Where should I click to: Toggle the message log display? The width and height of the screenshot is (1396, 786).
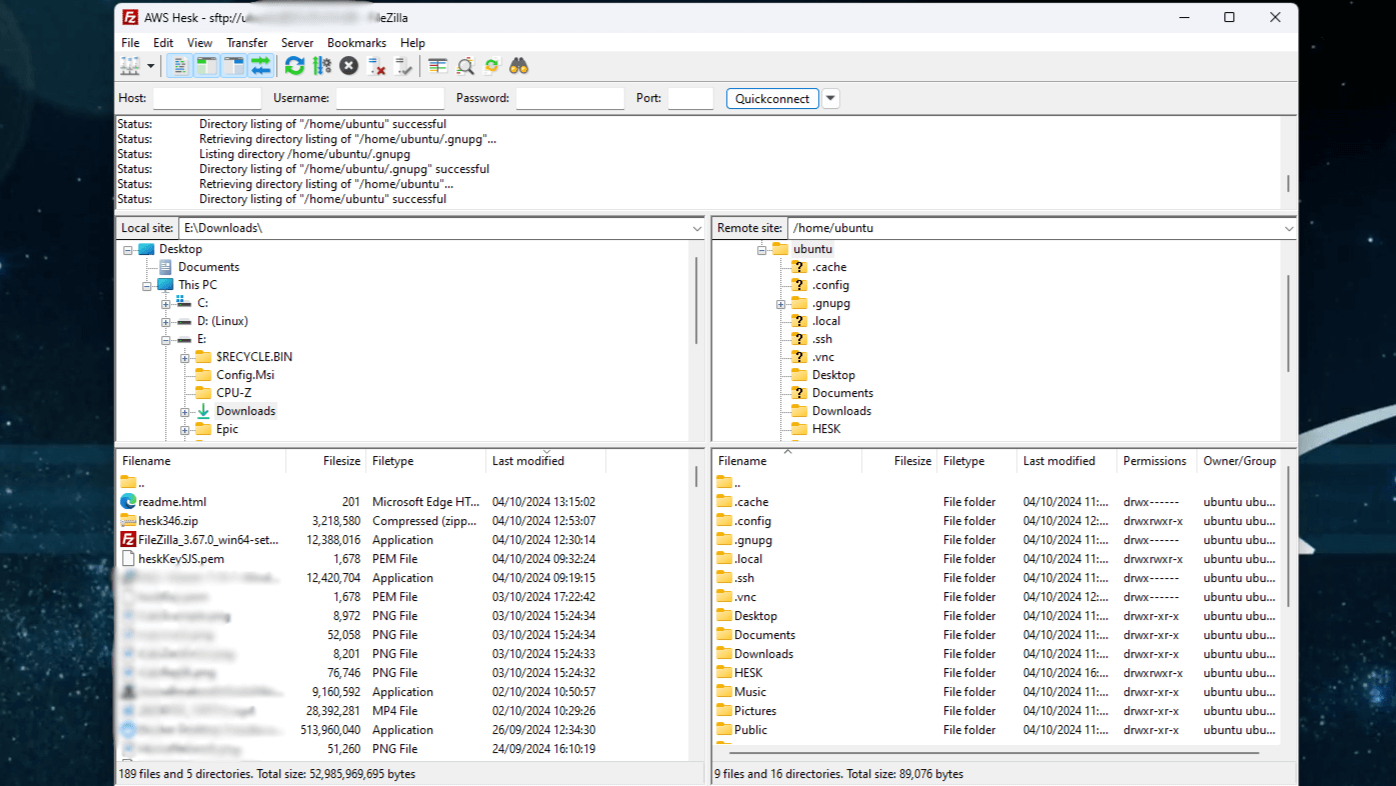pyautogui.click(x=178, y=65)
